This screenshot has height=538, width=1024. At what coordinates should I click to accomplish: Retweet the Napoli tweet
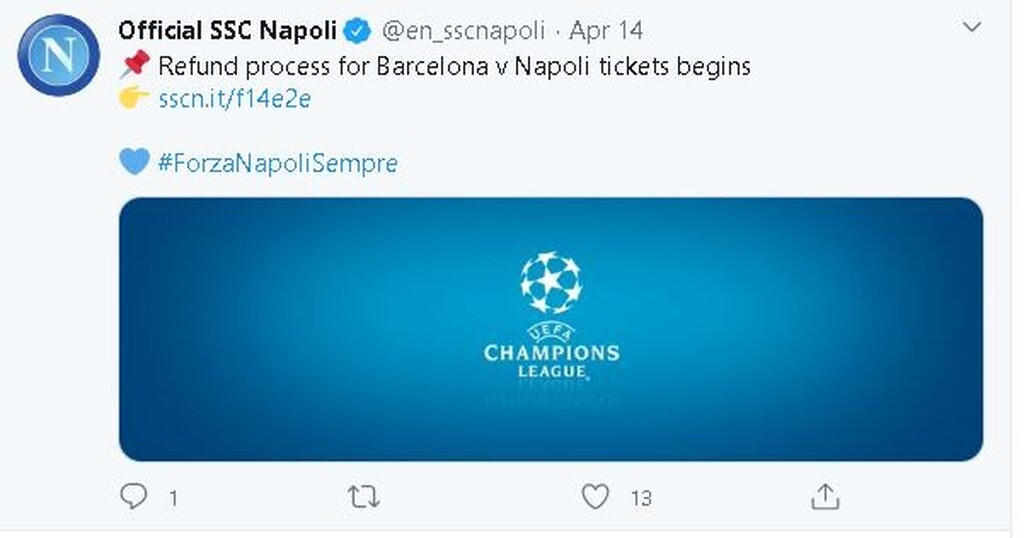click(x=364, y=496)
